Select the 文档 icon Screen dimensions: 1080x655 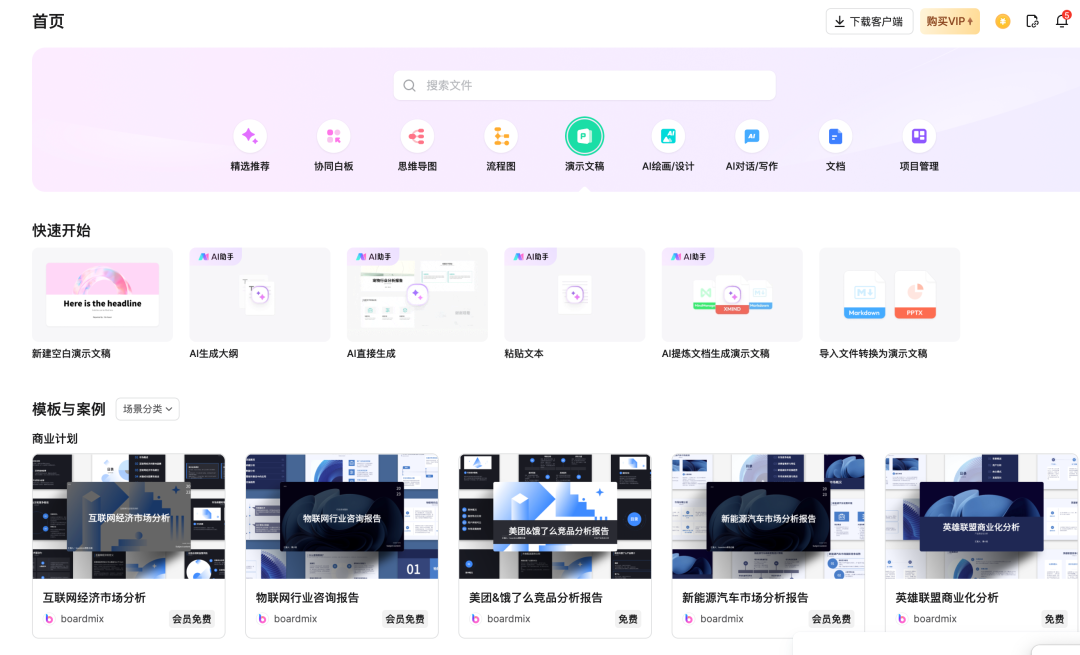[x=835, y=143]
